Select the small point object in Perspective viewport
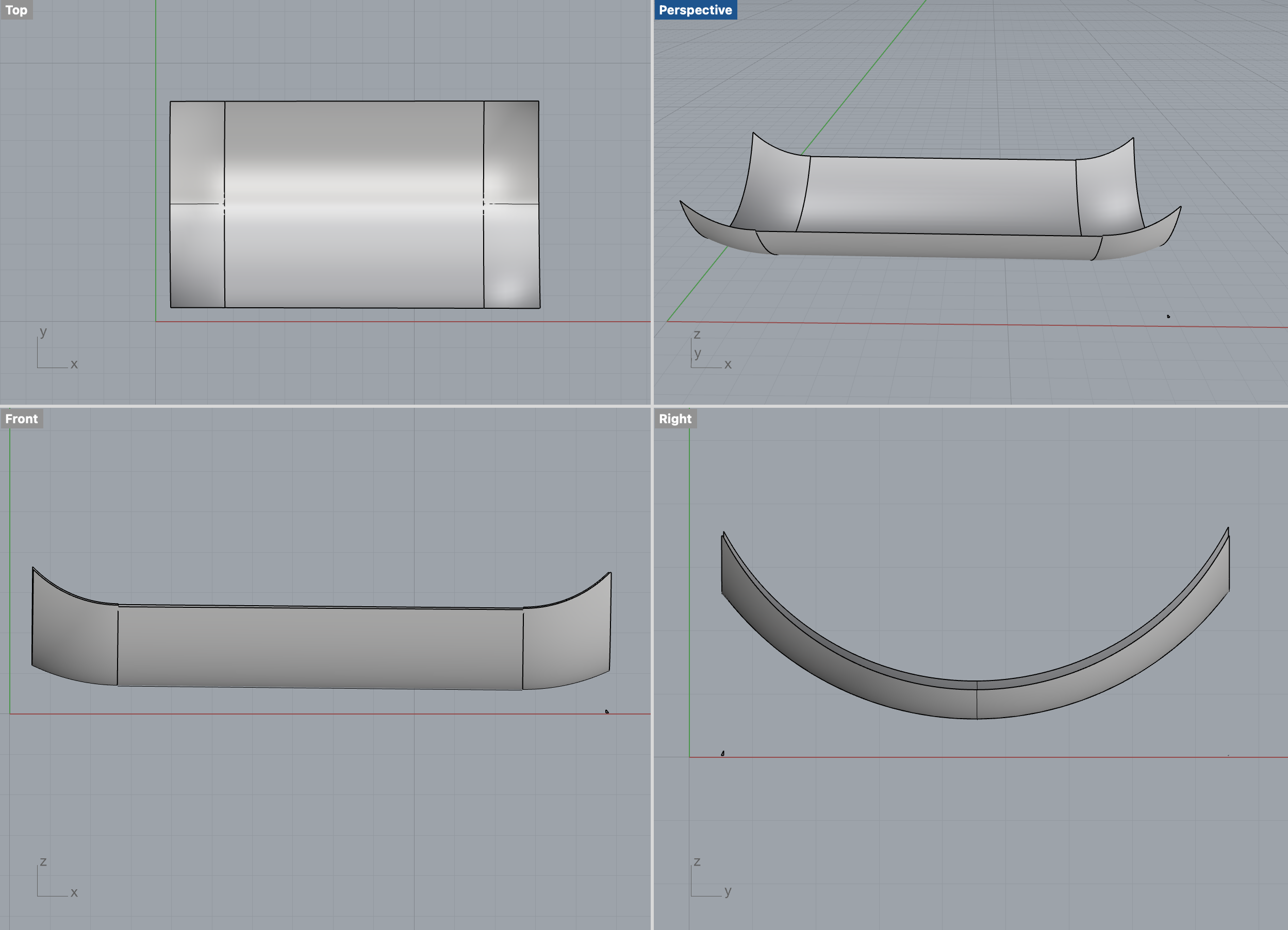Viewport: 1288px width, 930px height. (x=1168, y=316)
